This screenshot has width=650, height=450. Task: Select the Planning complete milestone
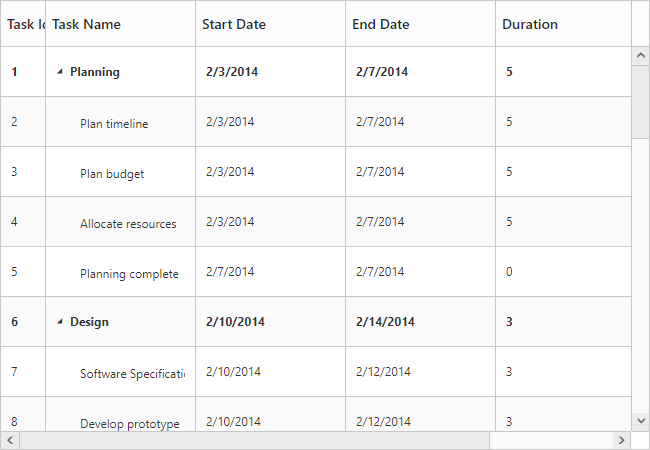(x=129, y=274)
